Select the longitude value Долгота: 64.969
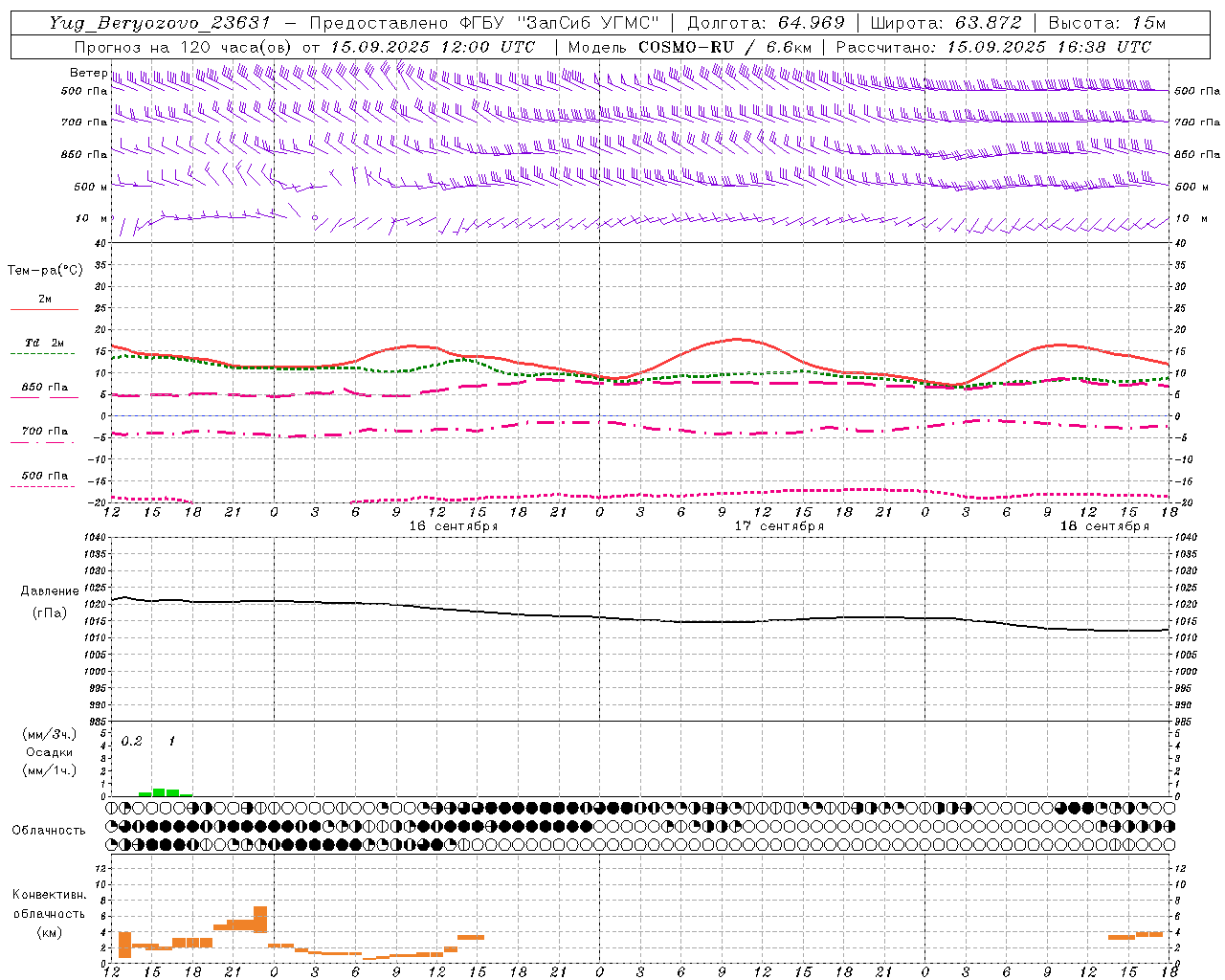Screen dimensions: 1225x980 point(766,23)
